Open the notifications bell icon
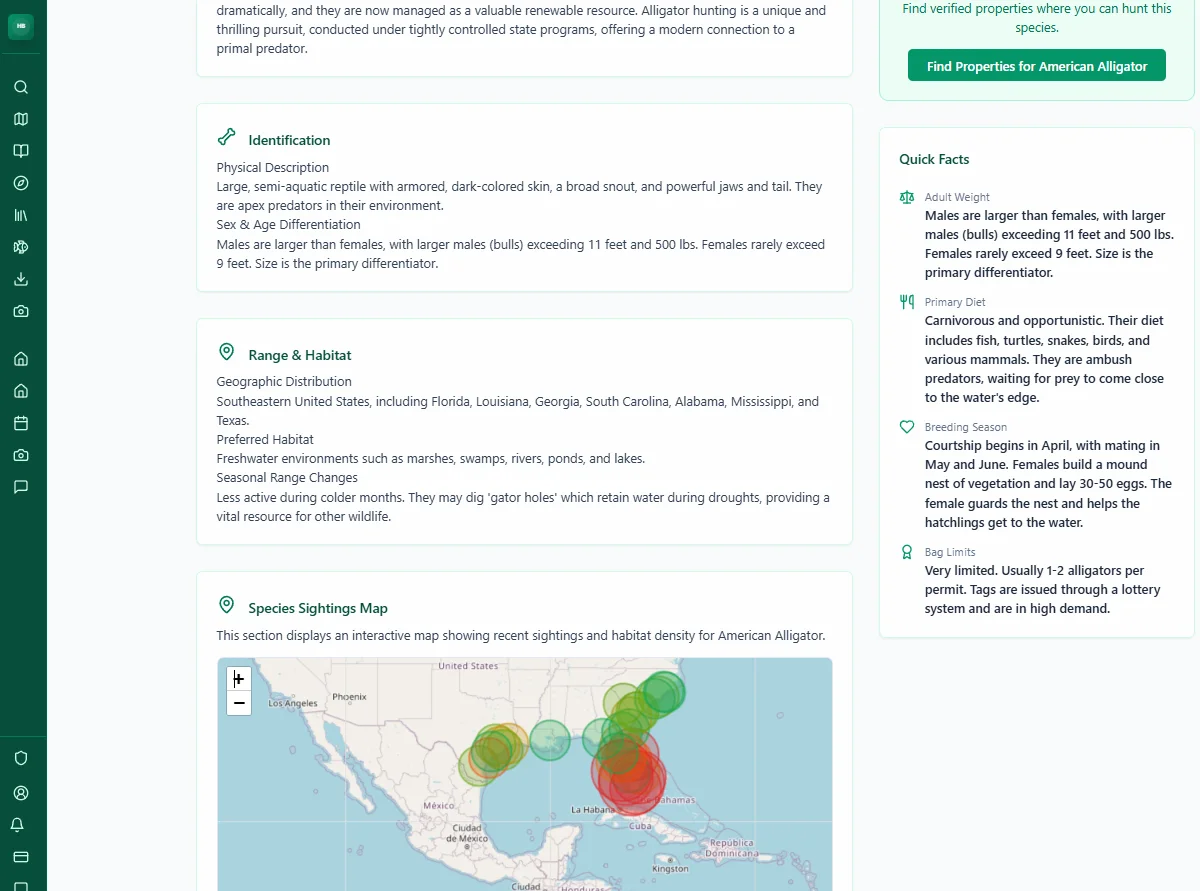This screenshot has width=1200, height=891. [17, 825]
